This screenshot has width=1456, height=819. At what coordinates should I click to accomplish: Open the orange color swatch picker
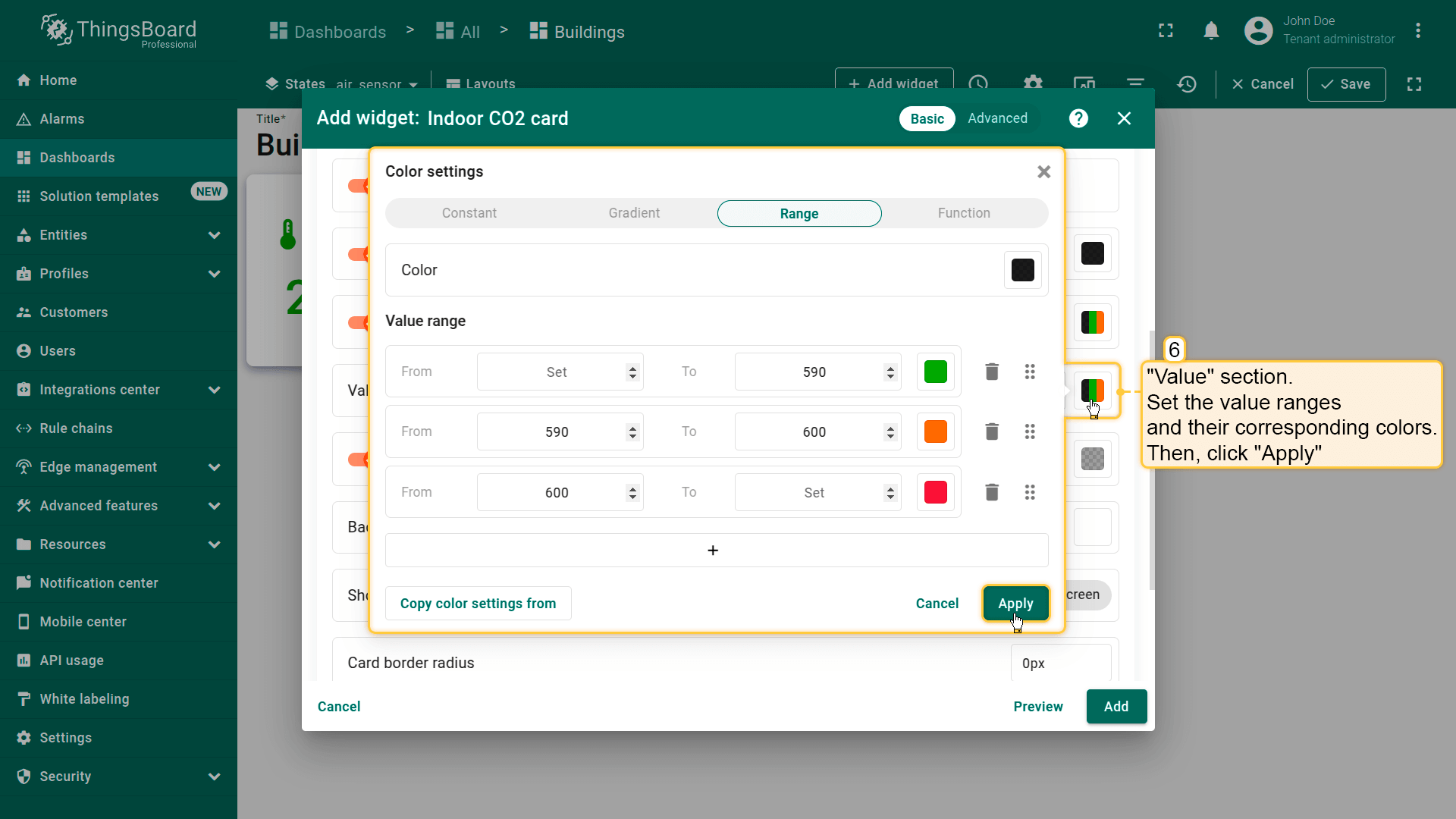[x=935, y=431]
